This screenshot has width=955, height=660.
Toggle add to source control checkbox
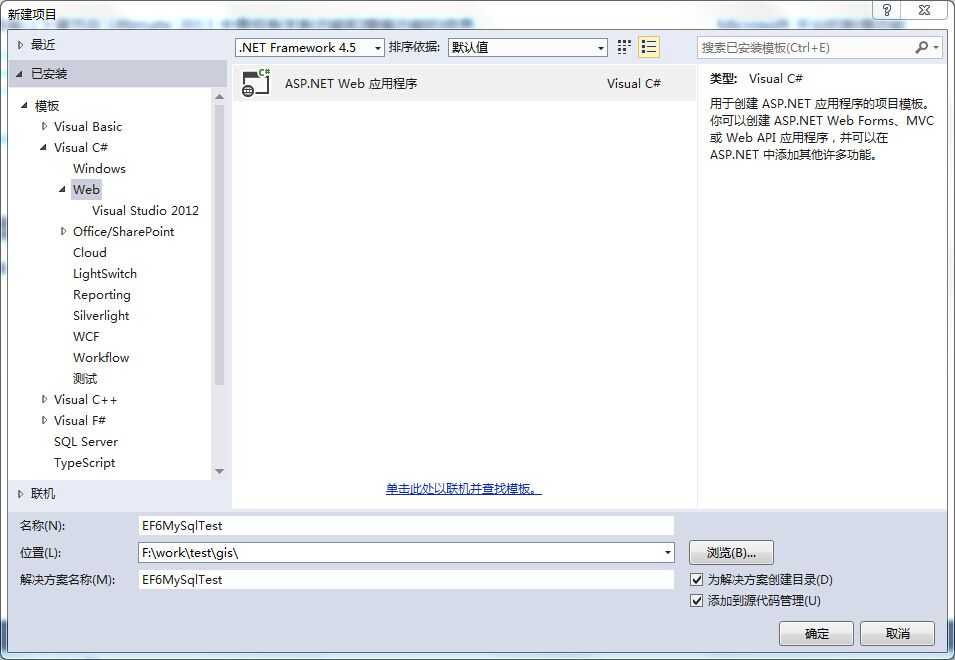click(x=697, y=600)
